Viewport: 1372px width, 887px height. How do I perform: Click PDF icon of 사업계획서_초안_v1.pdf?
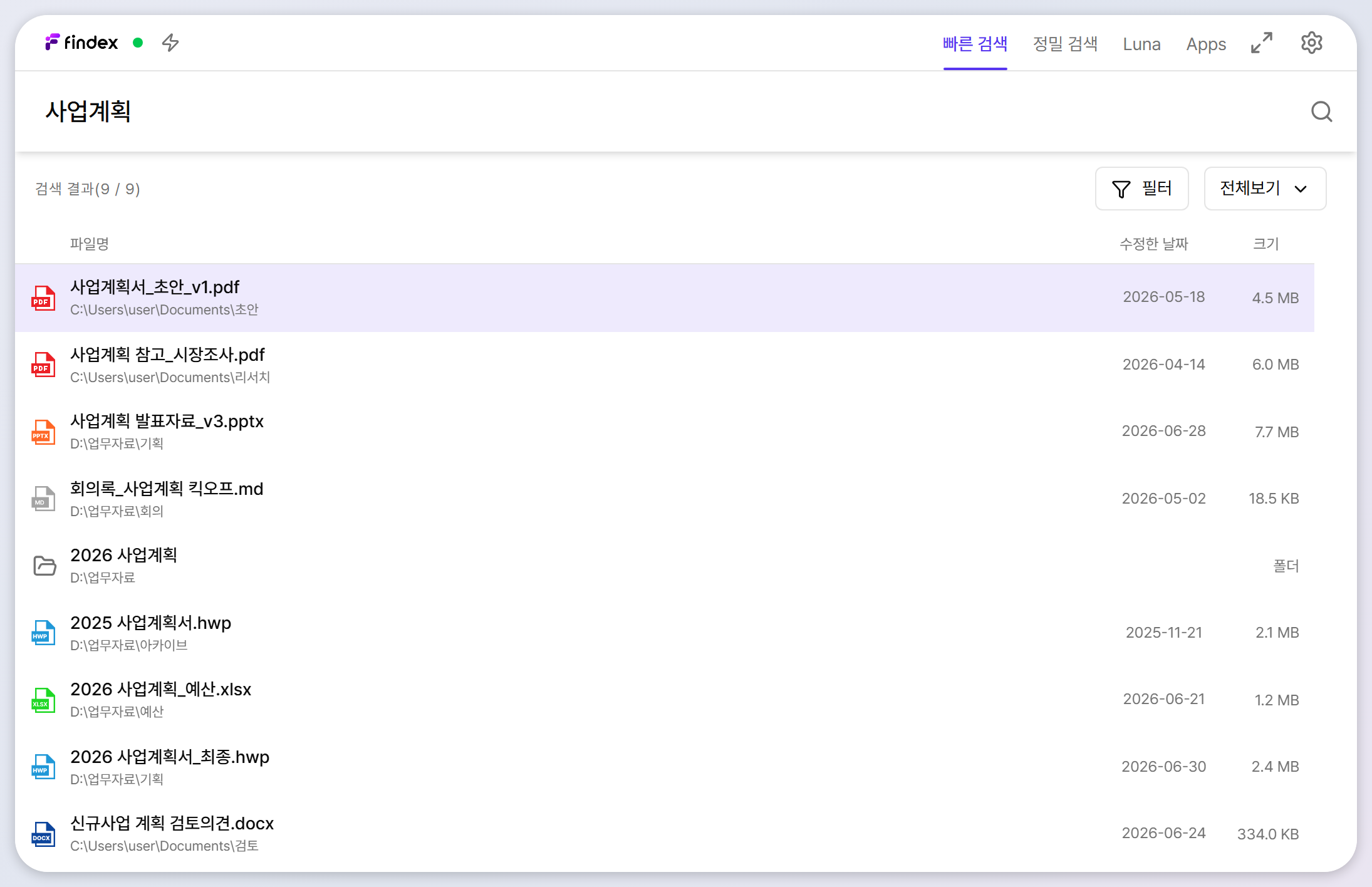tap(43, 298)
